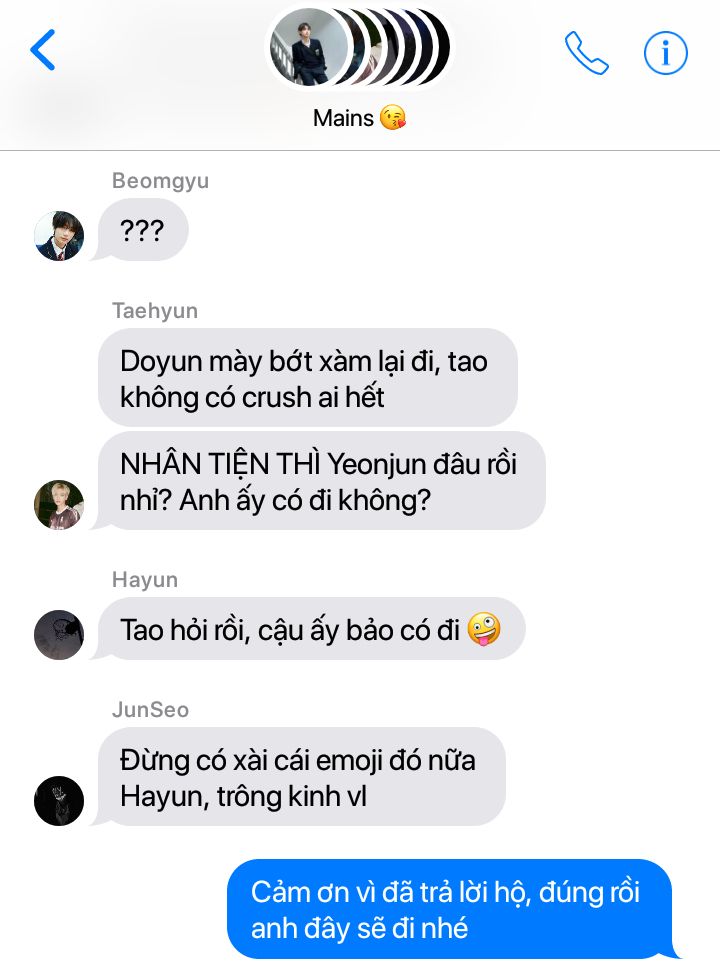Open the Mains group name title
720x972 pixels.
pos(343,118)
